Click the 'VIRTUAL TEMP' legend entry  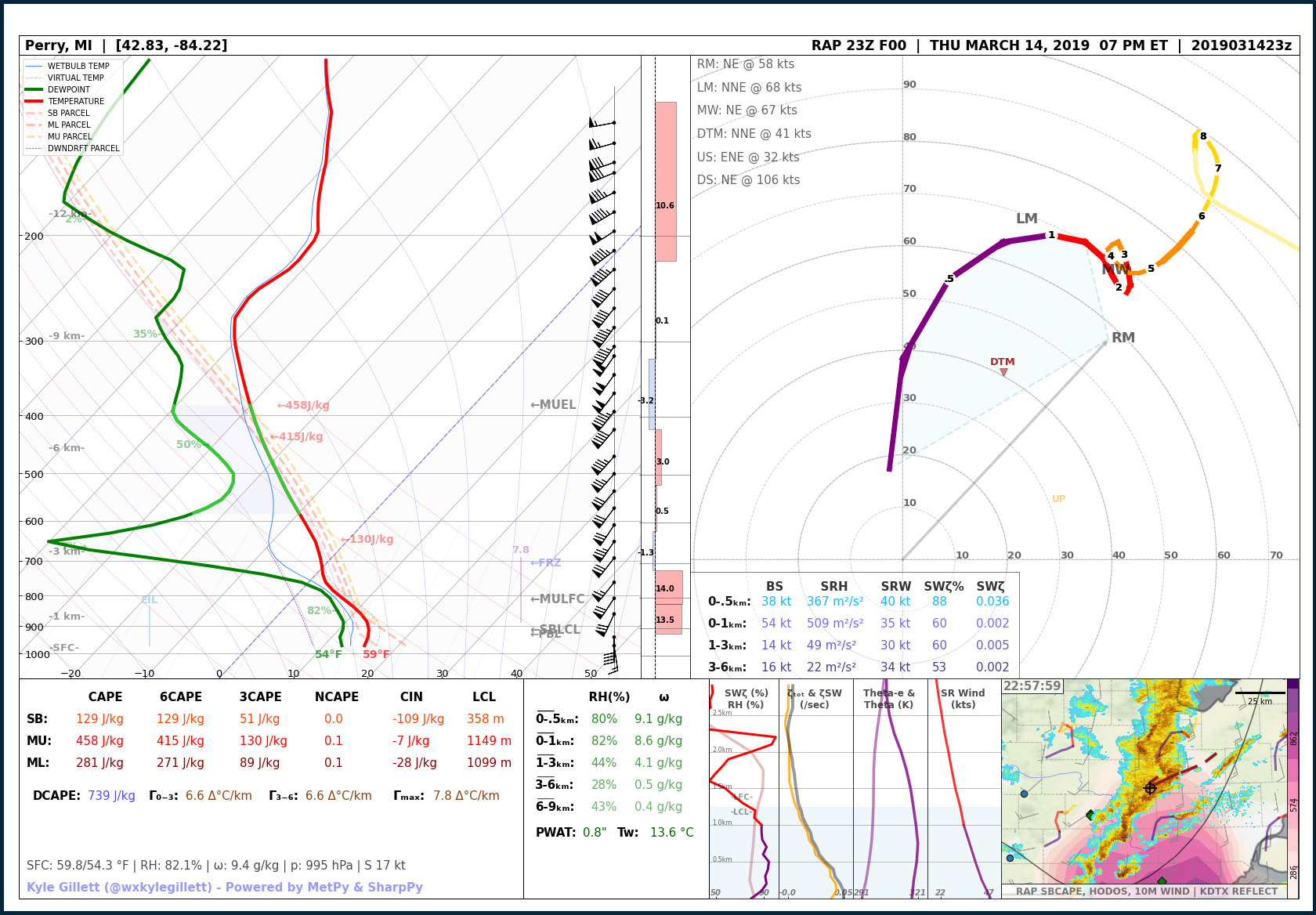point(75,78)
